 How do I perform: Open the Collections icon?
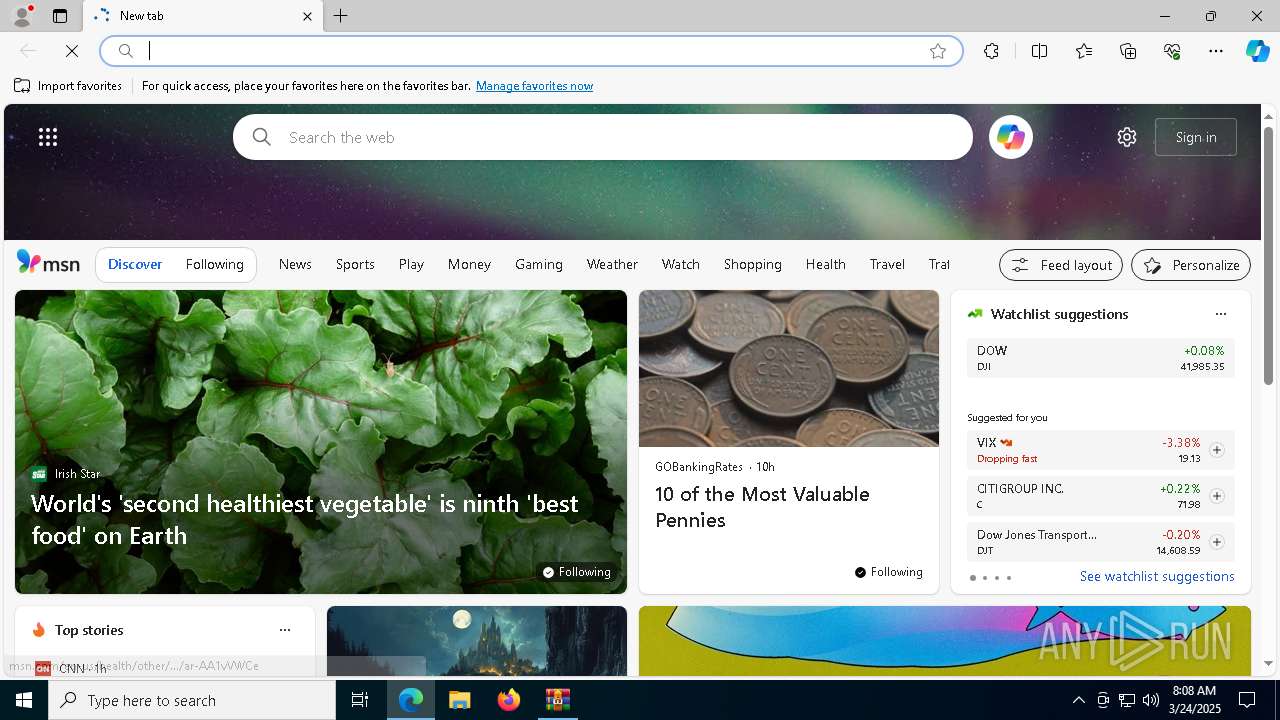tap(1128, 51)
